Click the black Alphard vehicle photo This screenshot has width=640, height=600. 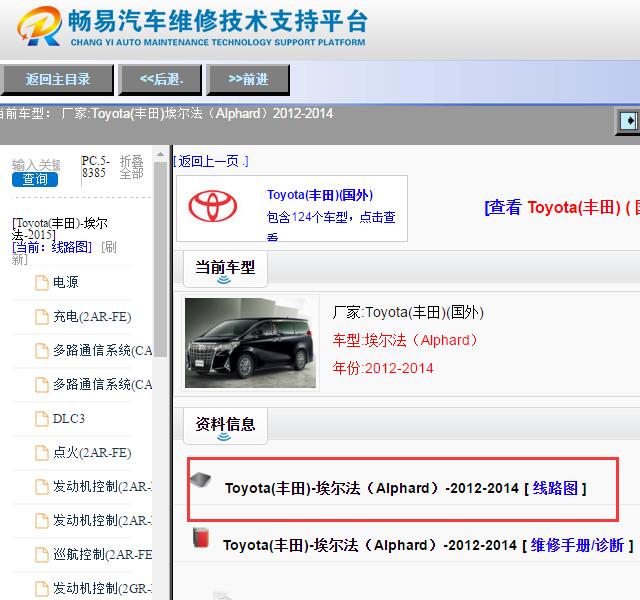click(x=250, y=343)
